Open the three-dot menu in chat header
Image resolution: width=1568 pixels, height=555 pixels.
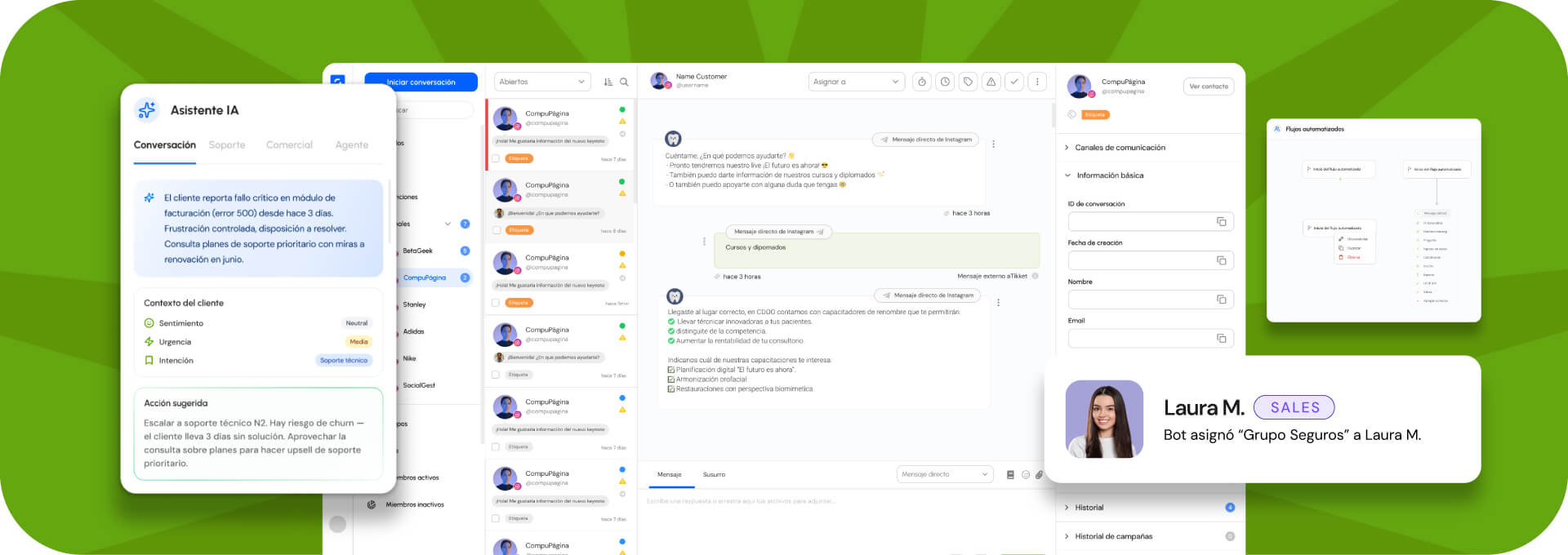pyautogui.click(x=1037, y=82)
